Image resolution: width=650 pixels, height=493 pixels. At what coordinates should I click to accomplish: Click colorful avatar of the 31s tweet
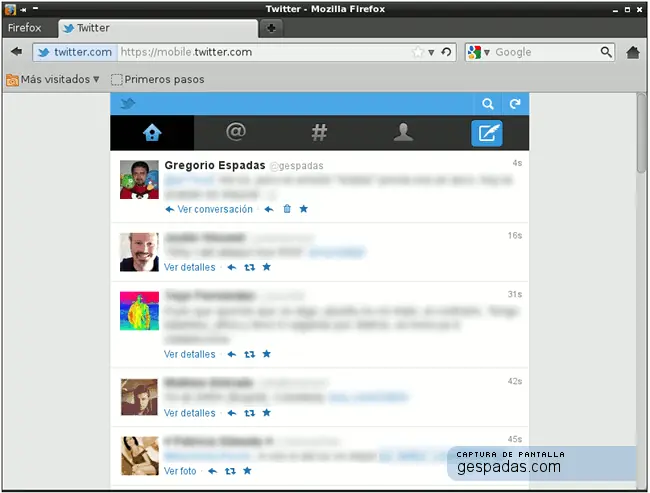click(139, 311)
